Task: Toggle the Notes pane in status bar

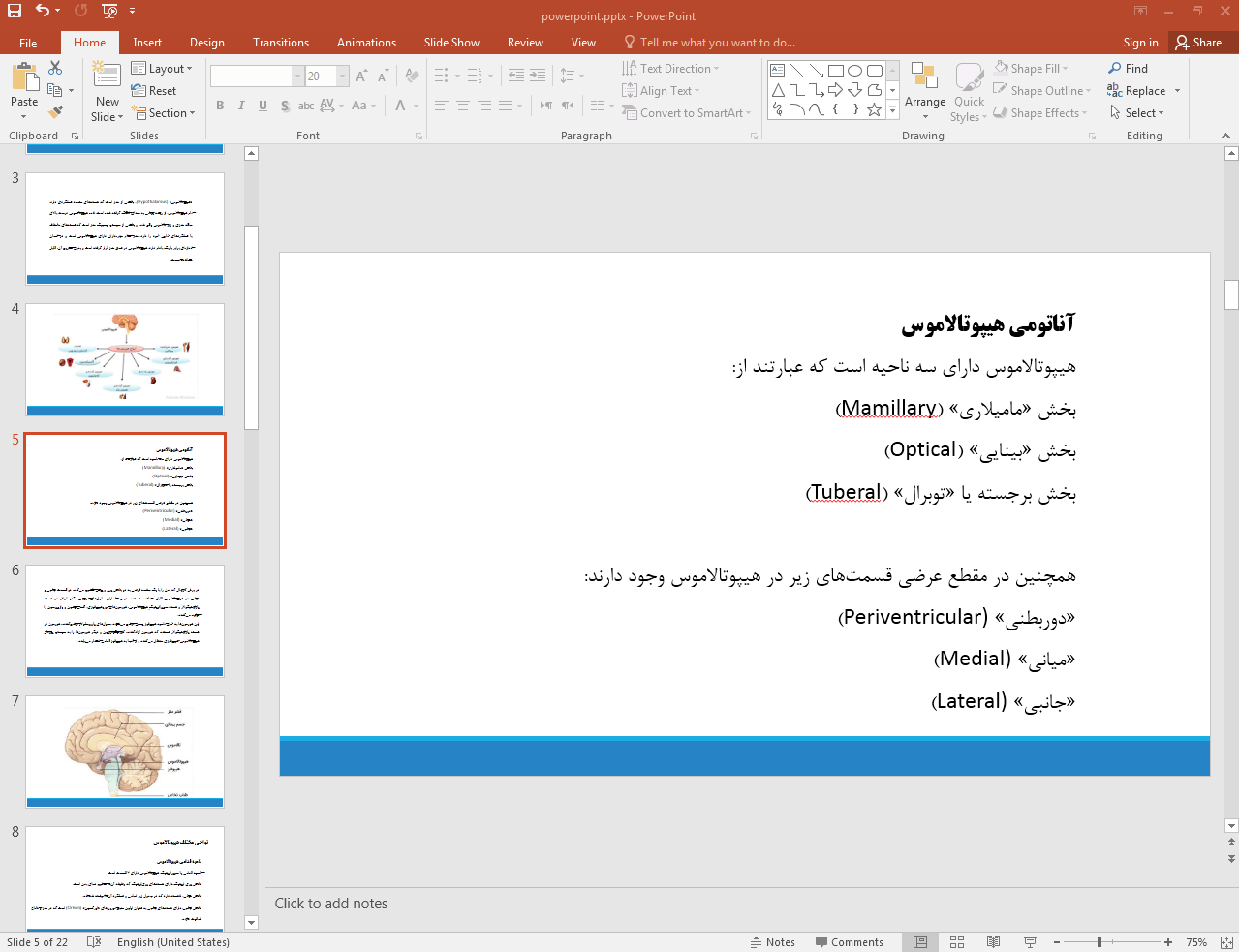Action: (772, 942)
